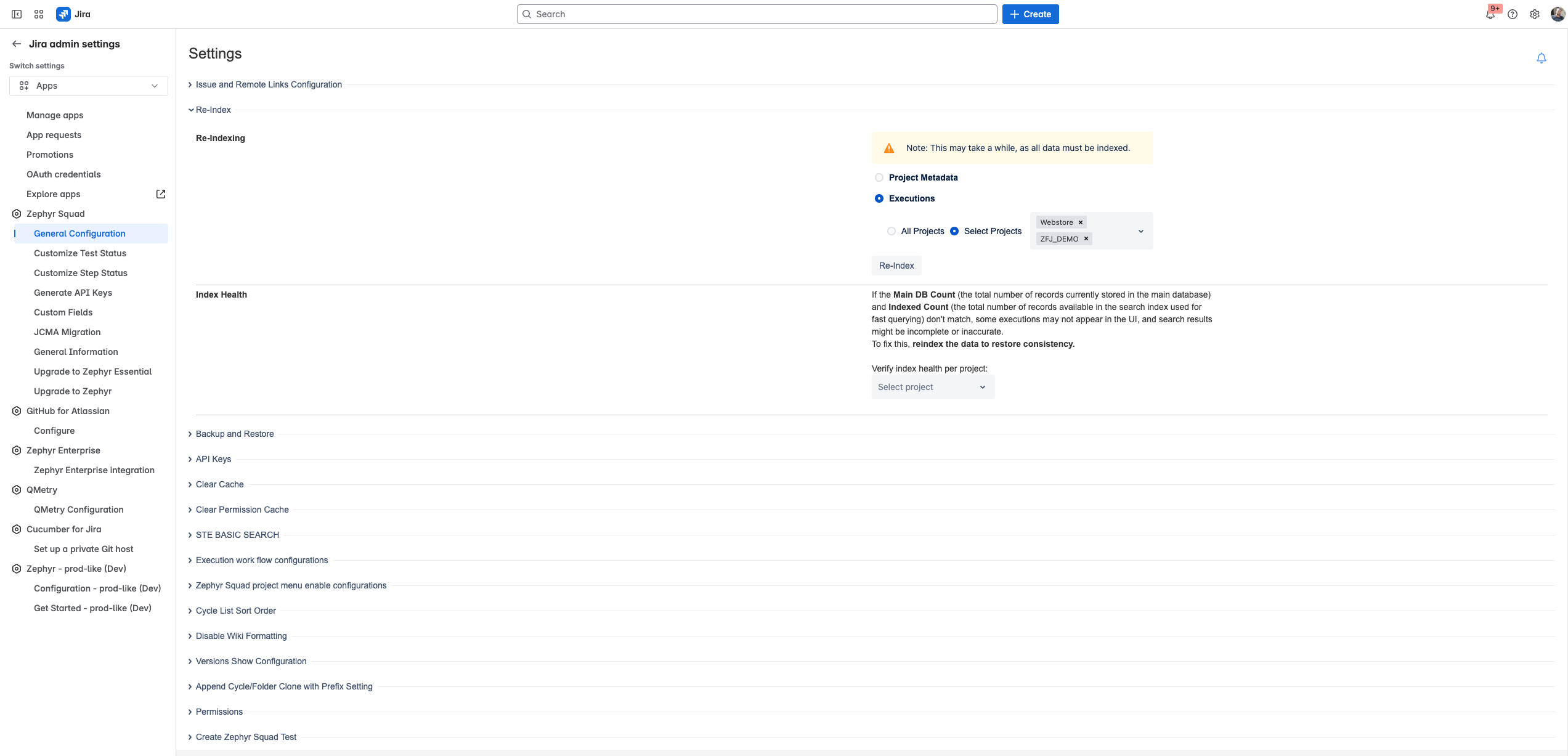Click in the top Search field

tap(757, 14)
